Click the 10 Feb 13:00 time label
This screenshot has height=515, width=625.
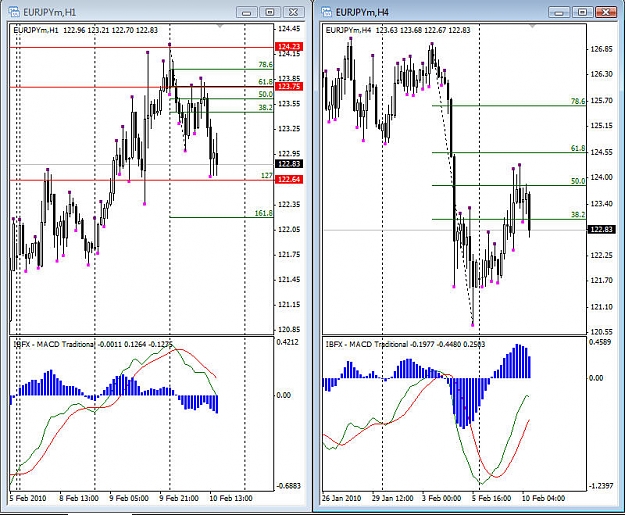(x=231, y=498)
